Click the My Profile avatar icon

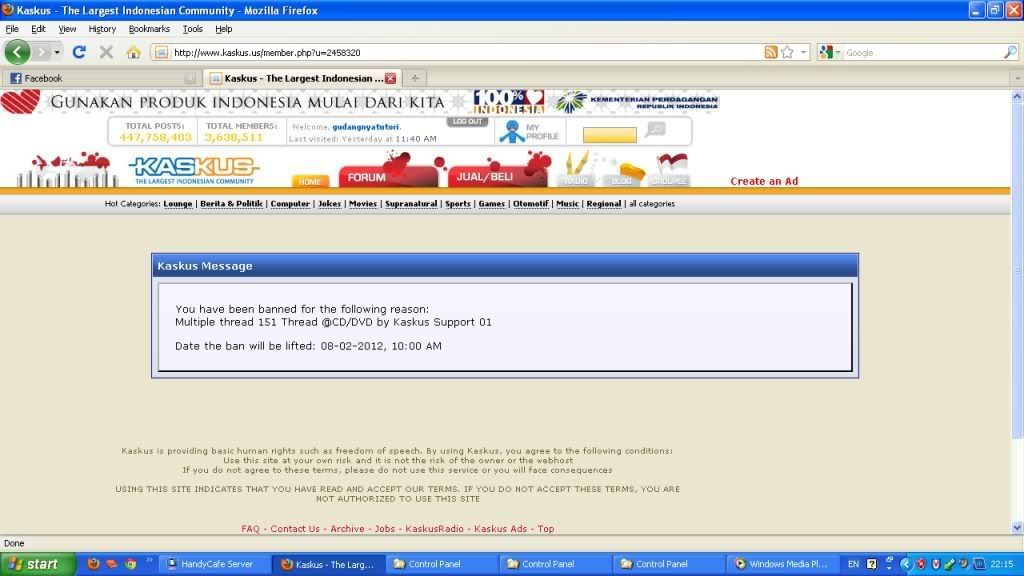[x=512, y=131]
